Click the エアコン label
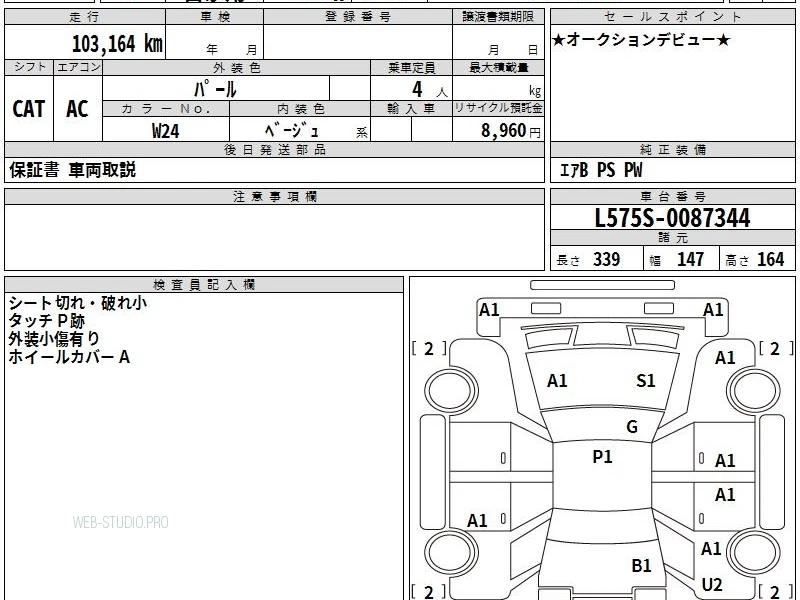This screenshot has width=800, height=600. [78, 67]
